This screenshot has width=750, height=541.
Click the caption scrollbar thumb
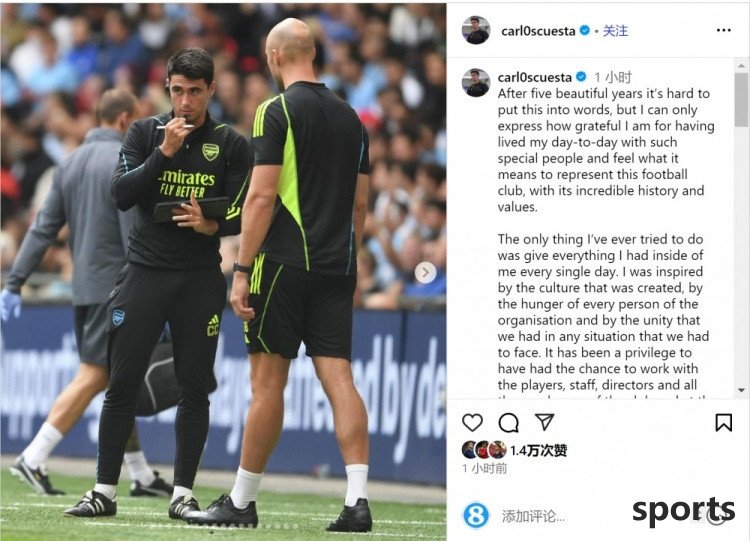pos(741,100)
